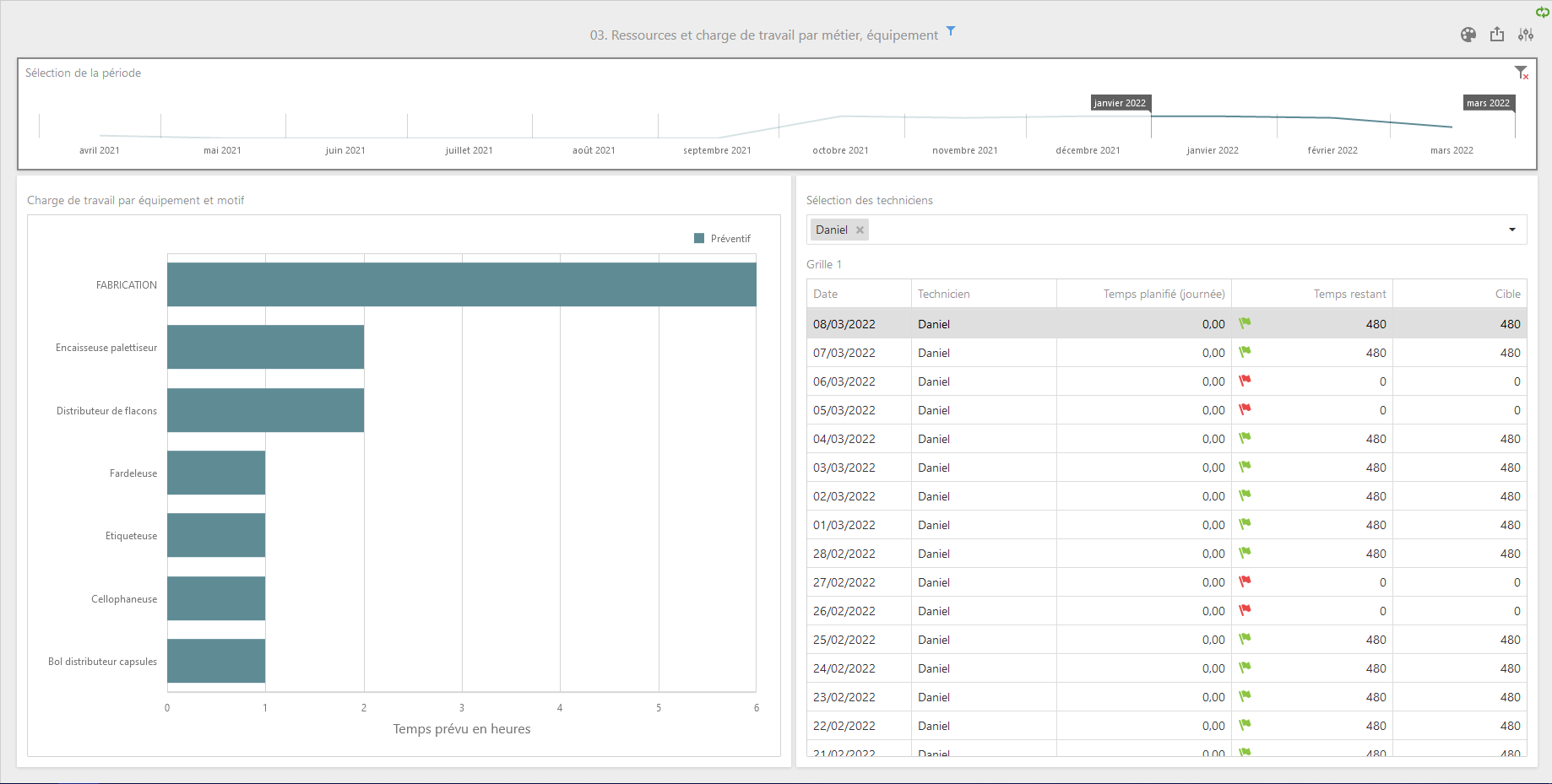
Task: Sort by the Temps restant header
Action: [1312, 294]
